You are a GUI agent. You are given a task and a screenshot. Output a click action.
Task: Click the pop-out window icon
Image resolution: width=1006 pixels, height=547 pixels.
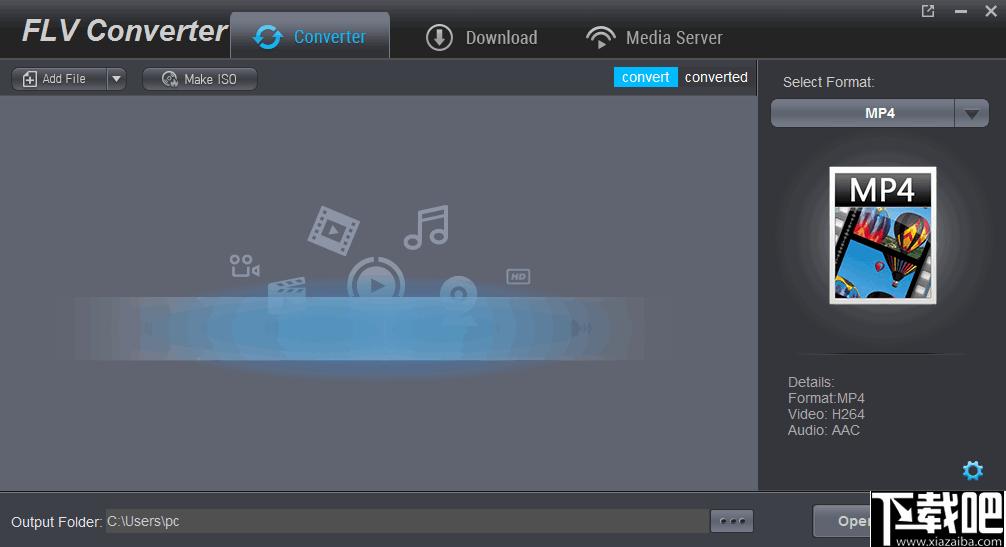pos(928,11)
